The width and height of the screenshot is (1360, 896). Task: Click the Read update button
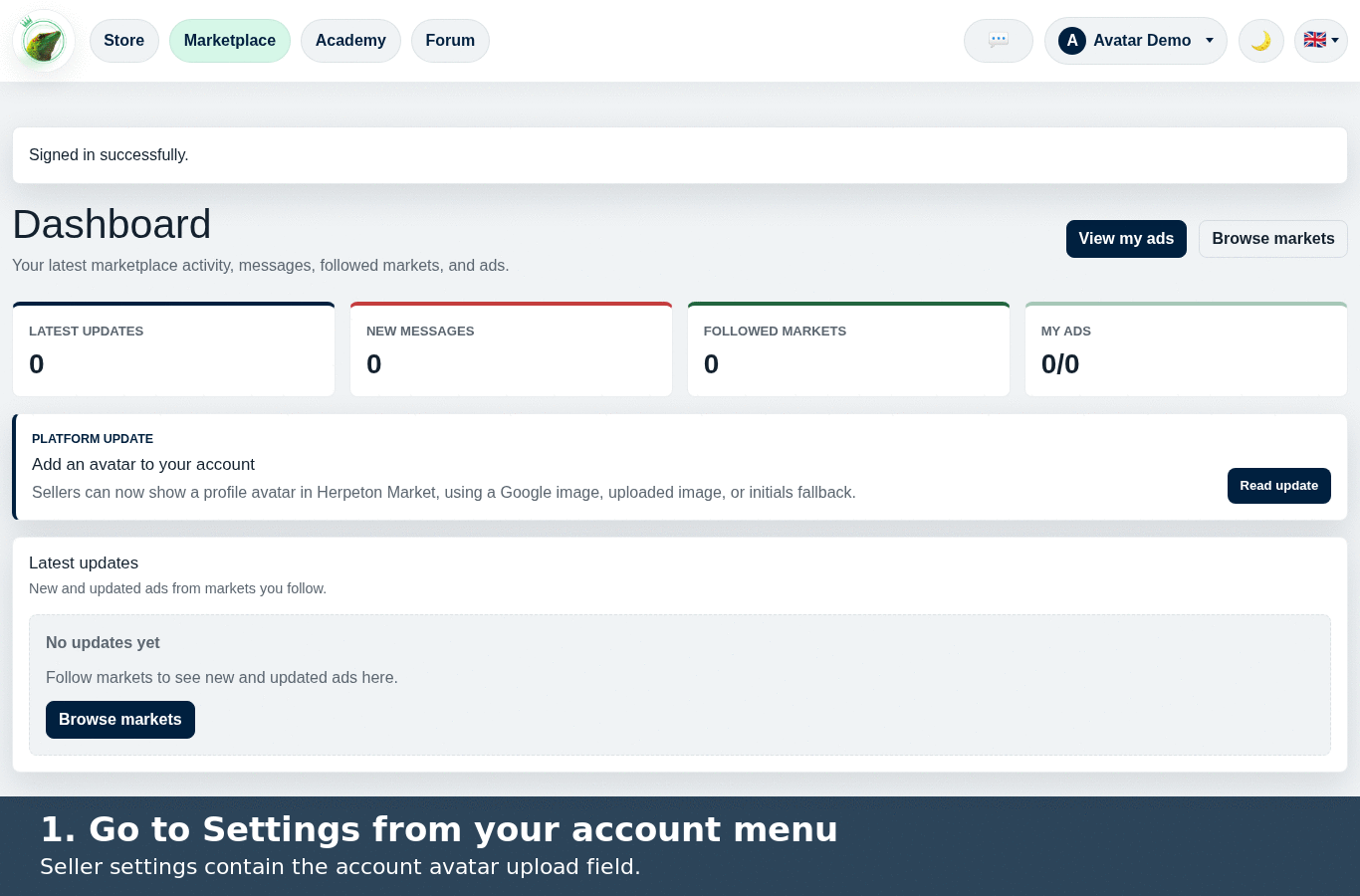click(x=1279, y=486)
